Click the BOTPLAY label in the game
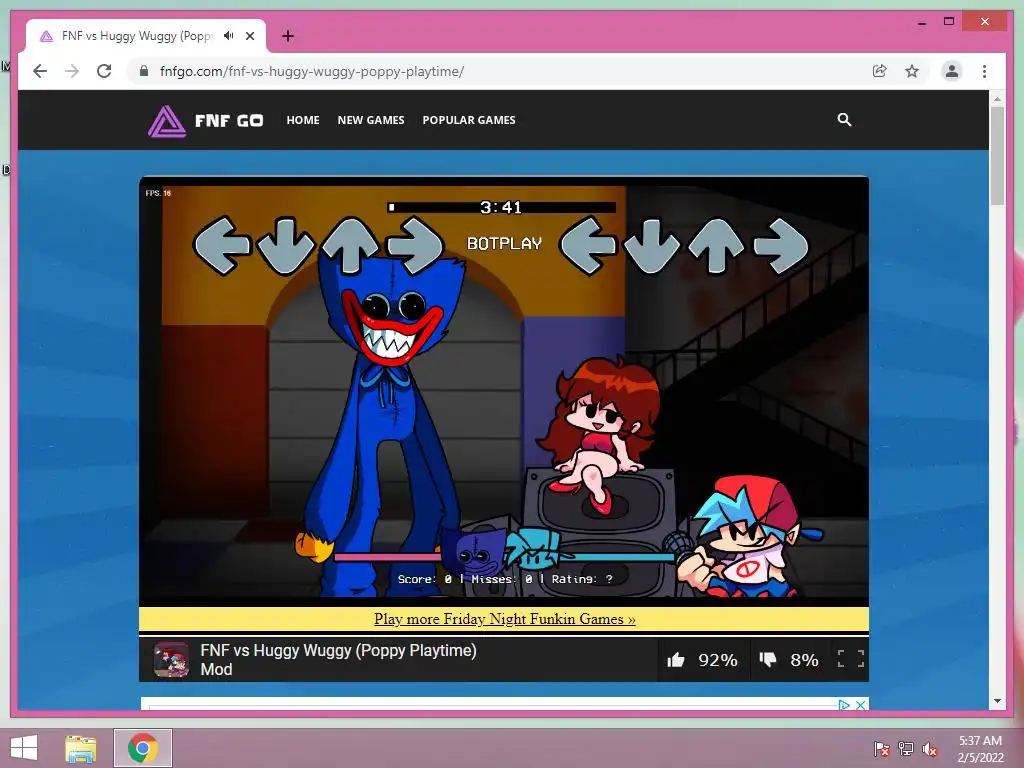The width and height of the screenshot is (1024, 768). [504, 244]
